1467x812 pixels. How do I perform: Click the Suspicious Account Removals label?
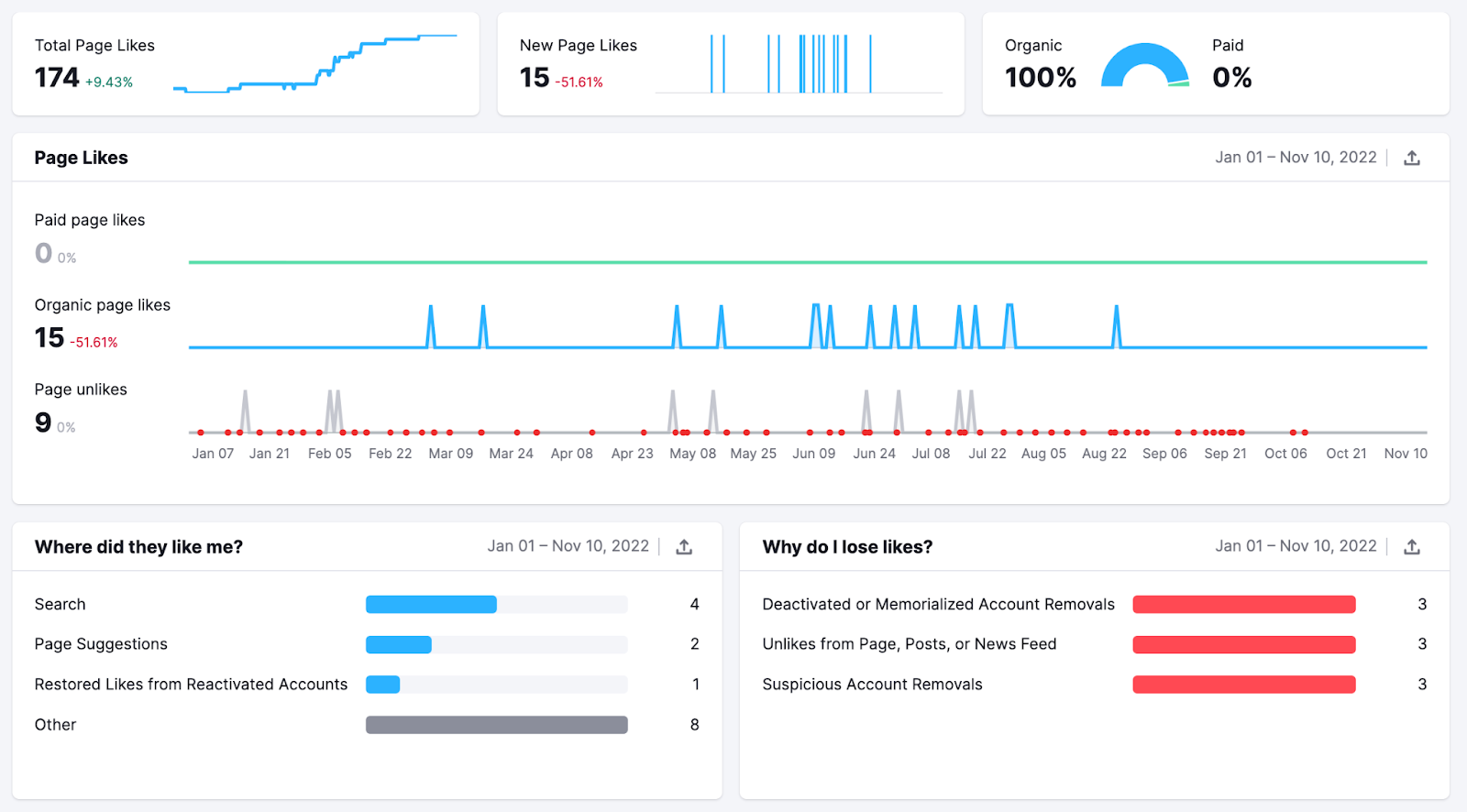(x=873, y=685)
